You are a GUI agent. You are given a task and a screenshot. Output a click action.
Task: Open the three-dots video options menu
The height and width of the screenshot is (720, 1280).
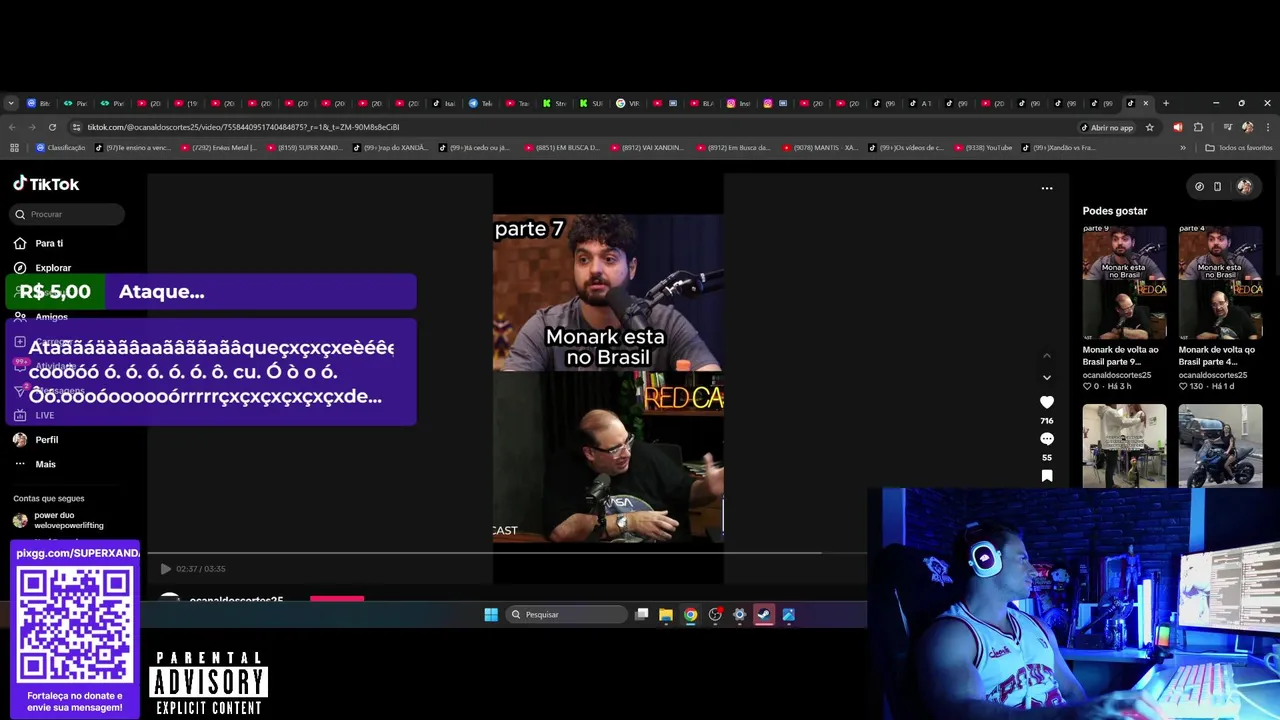[x=1047, y=188]
